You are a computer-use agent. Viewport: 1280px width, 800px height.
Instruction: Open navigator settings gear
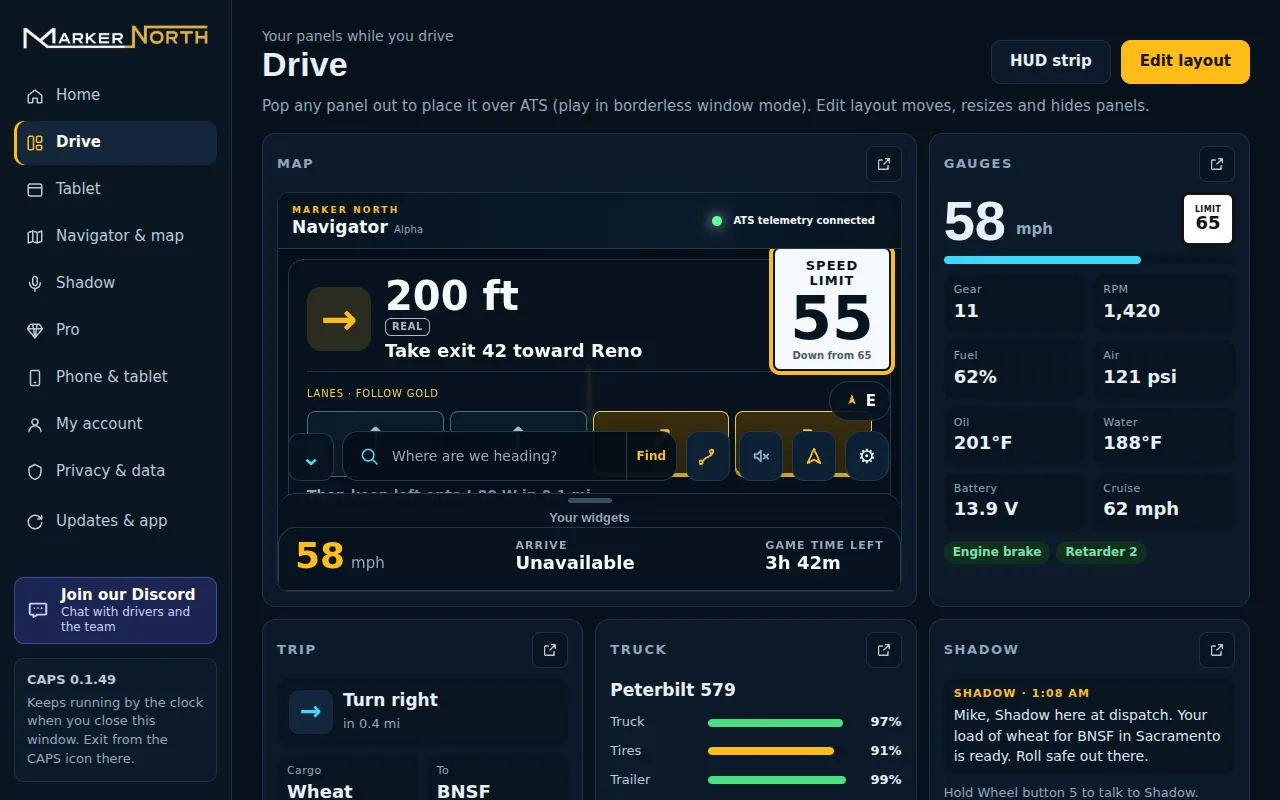(867, 457)
